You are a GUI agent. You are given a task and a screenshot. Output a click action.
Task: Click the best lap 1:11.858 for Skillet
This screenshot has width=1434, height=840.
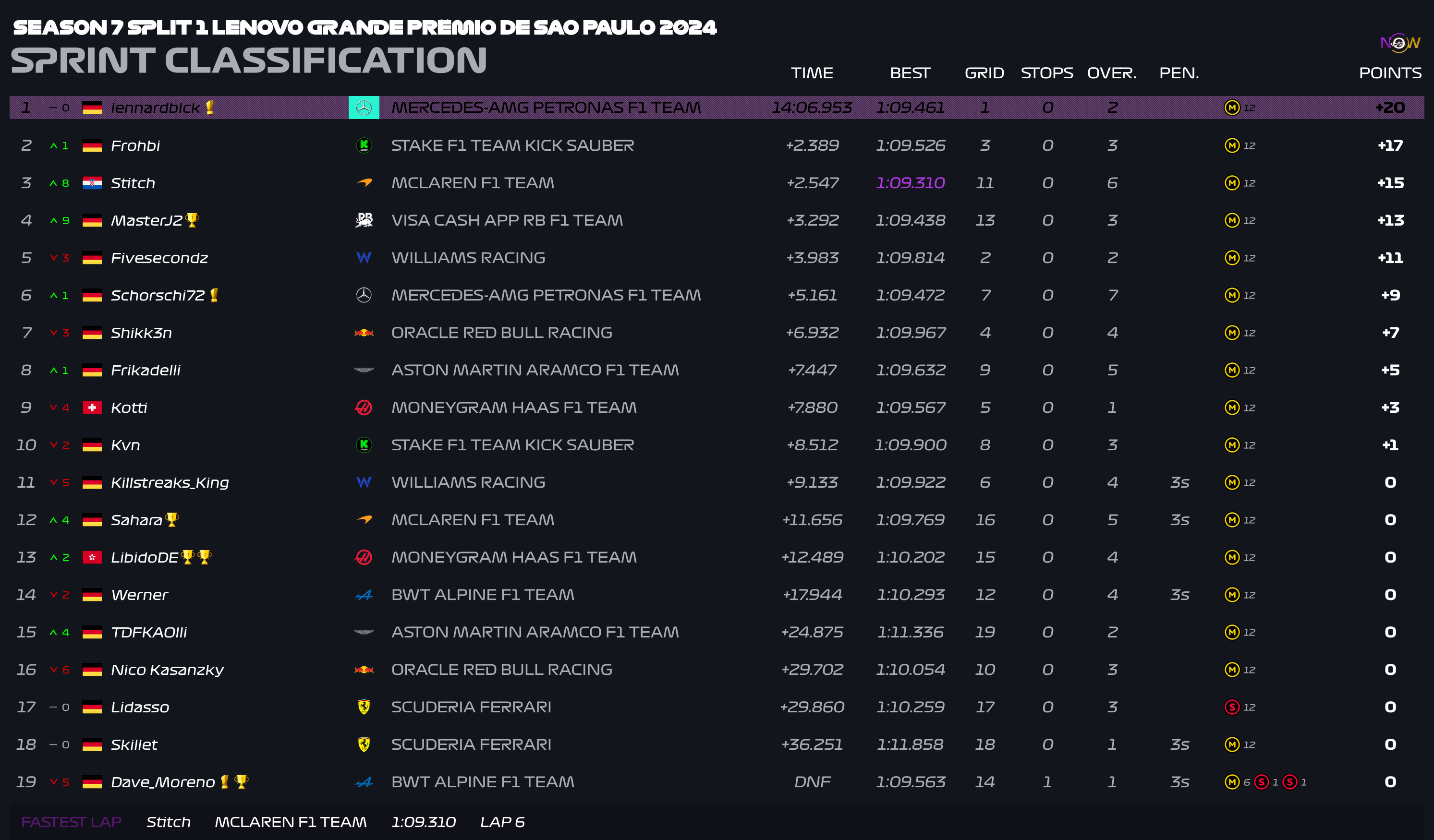911,744
